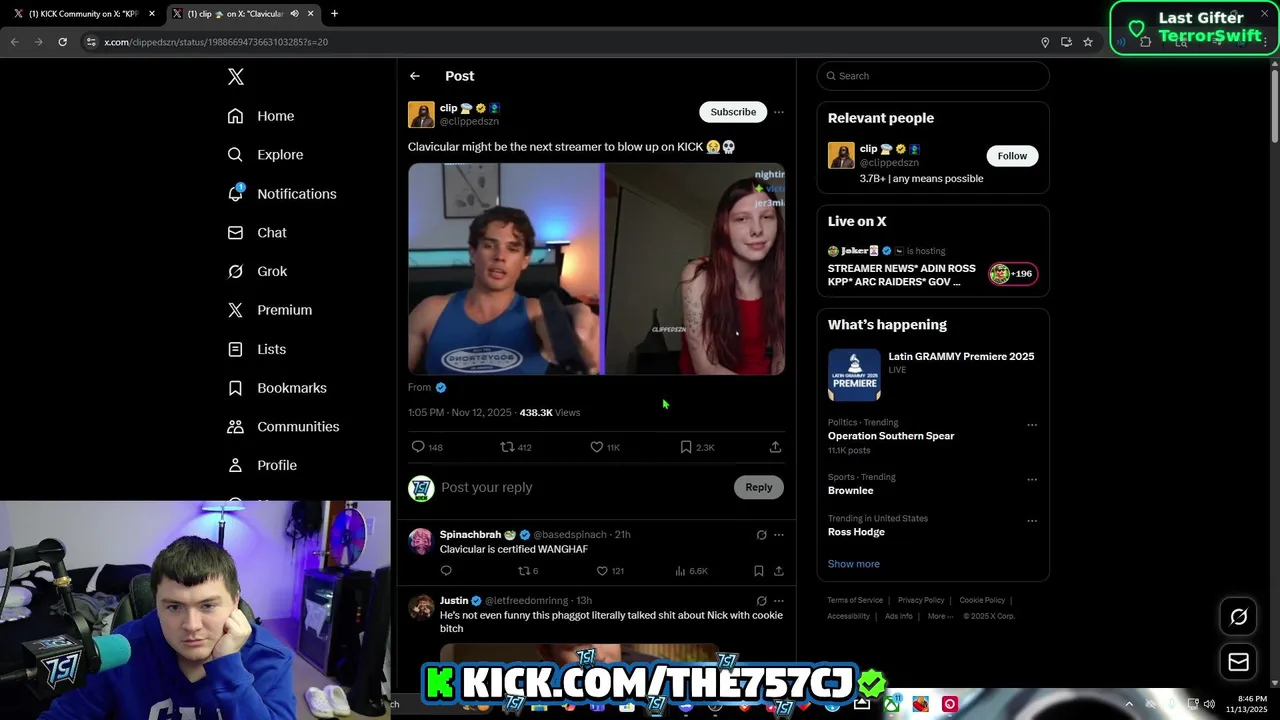Open Notifications in the sidebar
This screenshot has height=720, width=1280.
(282, 194)
